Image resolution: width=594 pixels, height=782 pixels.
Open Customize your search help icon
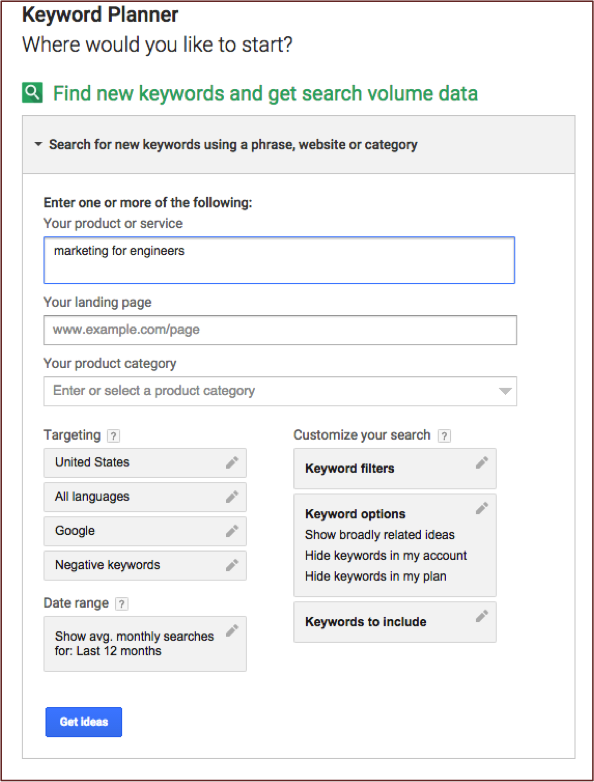(x=444, y=436)
